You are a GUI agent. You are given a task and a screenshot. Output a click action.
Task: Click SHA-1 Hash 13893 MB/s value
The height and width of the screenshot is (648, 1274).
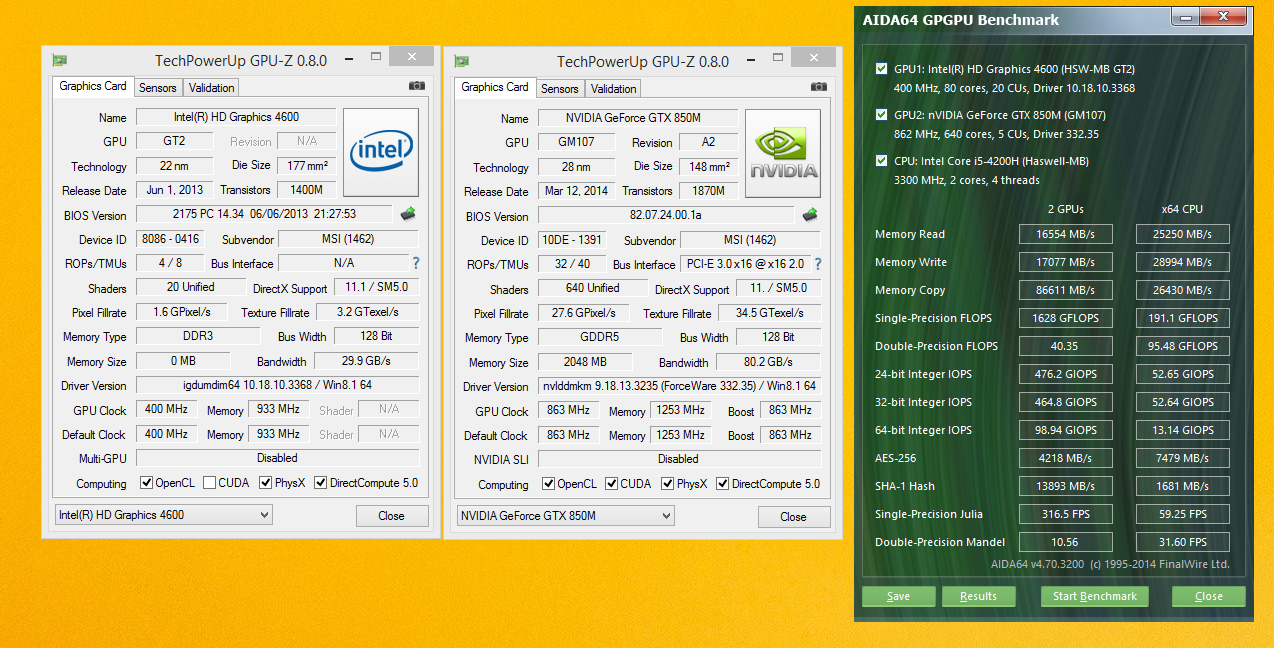(1066, 486)
